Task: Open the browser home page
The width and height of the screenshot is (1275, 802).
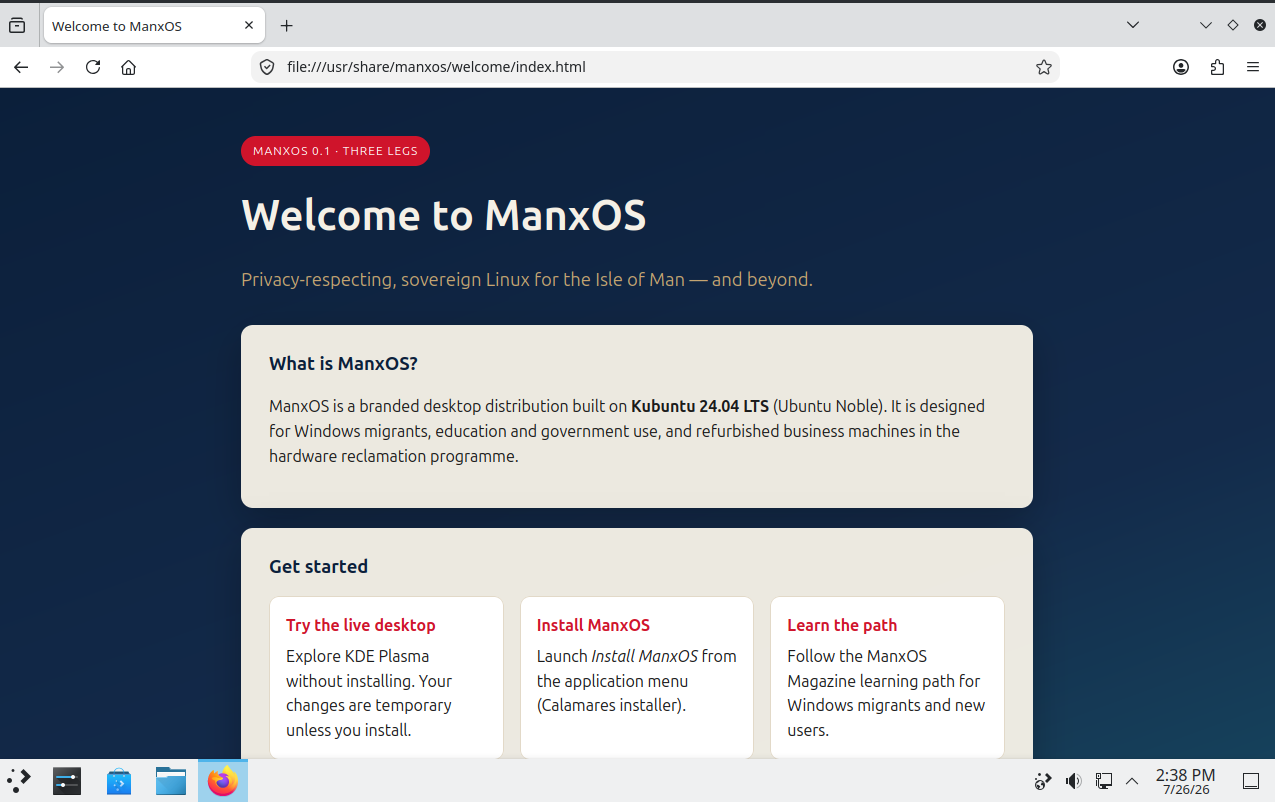Action: click(x=128, y=67)
